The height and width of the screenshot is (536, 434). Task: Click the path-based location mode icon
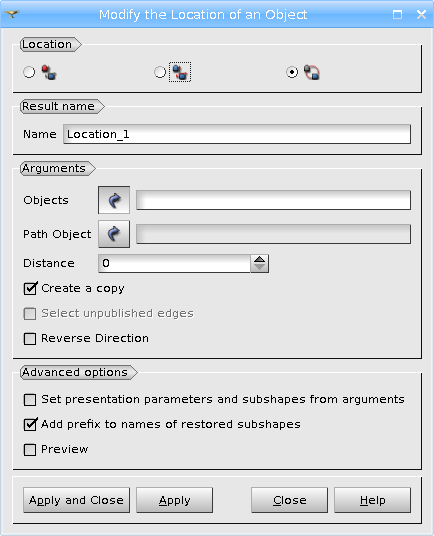click(x=312, y=72)
